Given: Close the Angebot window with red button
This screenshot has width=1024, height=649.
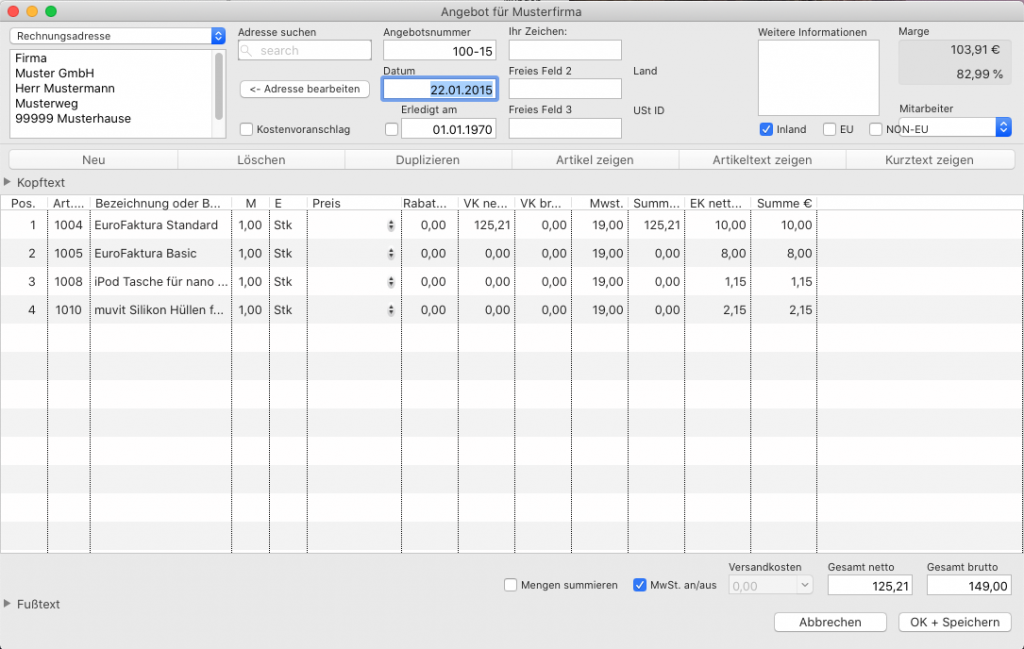Looking at the screenshot, I should coord(13,11).
